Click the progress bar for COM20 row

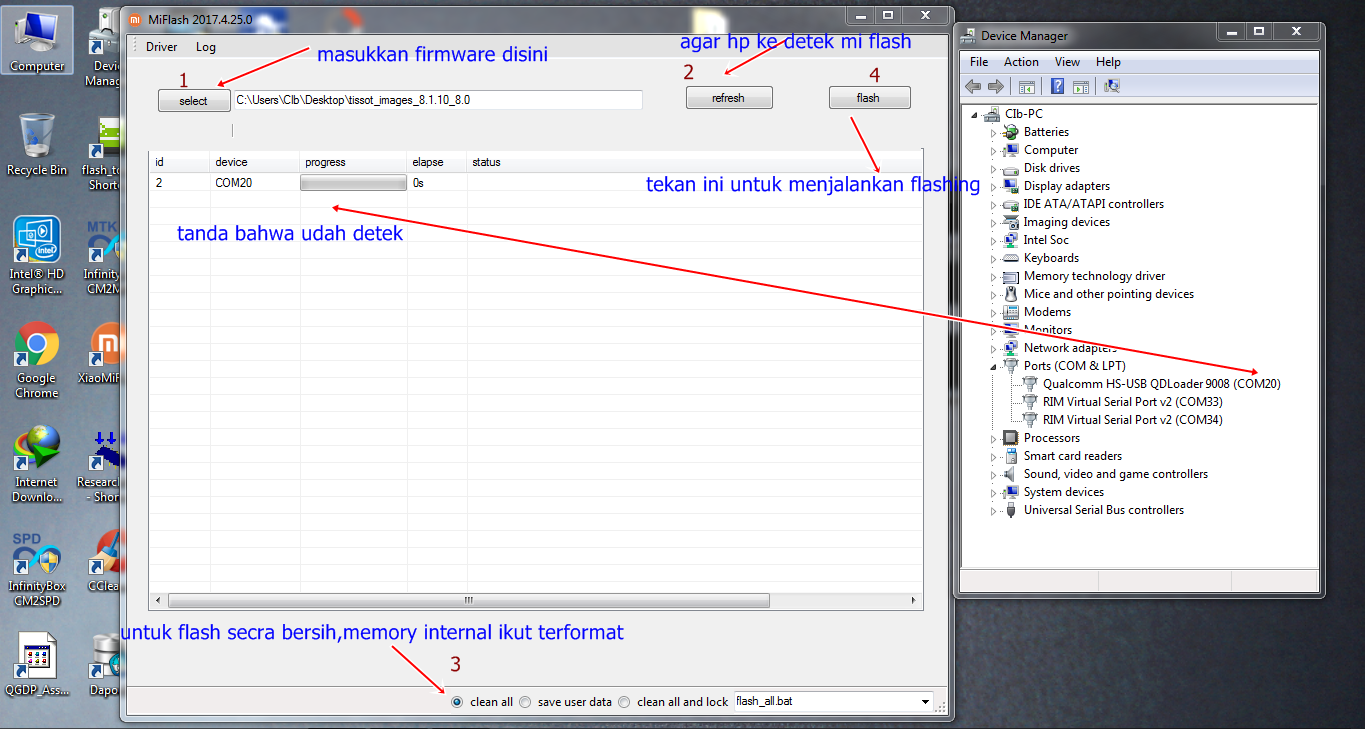tap(353, 183)
